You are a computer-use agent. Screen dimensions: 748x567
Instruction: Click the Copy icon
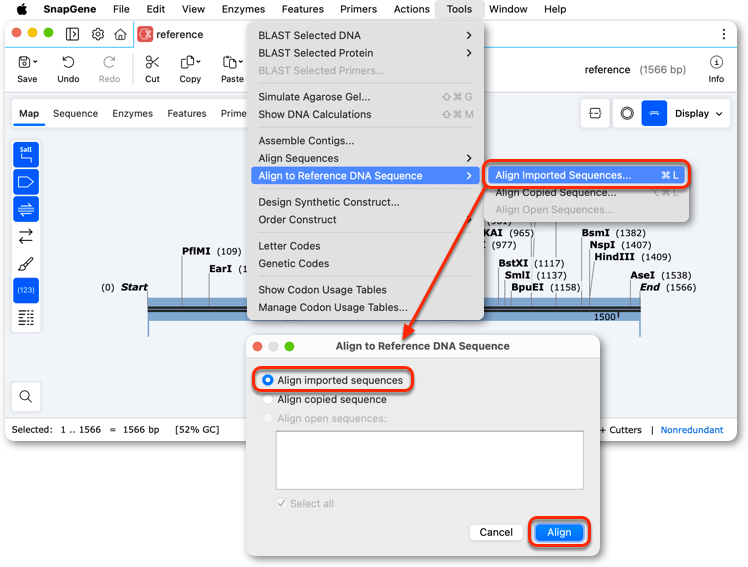coord(187,62)
